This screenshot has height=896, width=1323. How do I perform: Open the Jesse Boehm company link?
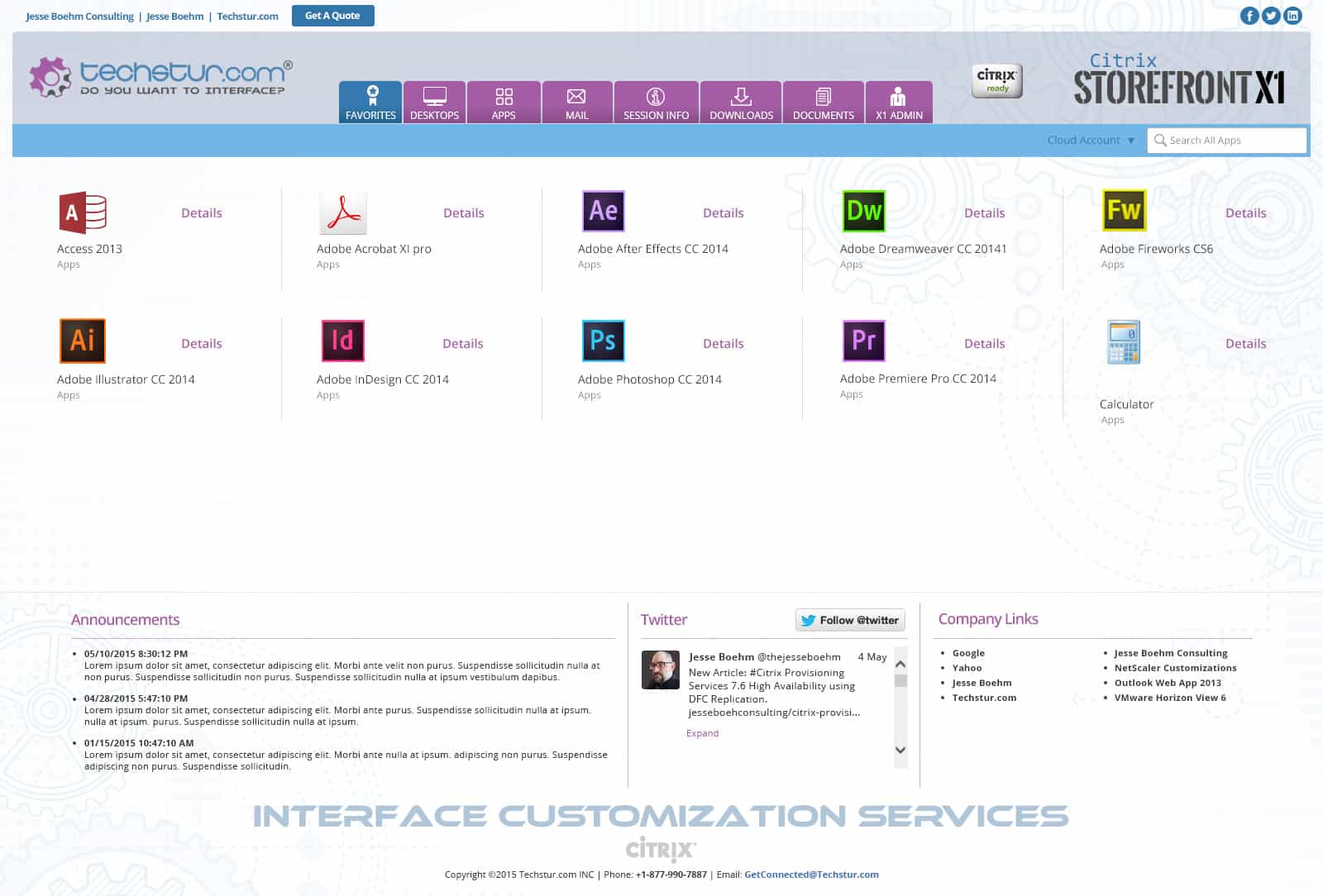(x=982, y=683)
